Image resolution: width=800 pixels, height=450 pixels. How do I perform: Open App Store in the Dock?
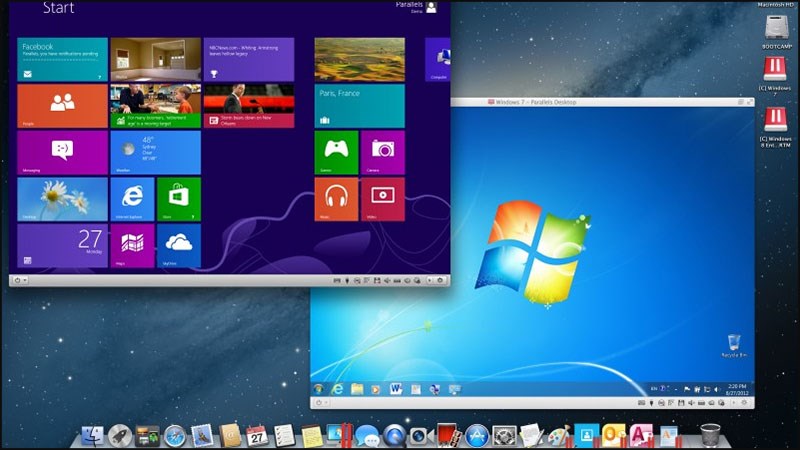click(477, 436)
